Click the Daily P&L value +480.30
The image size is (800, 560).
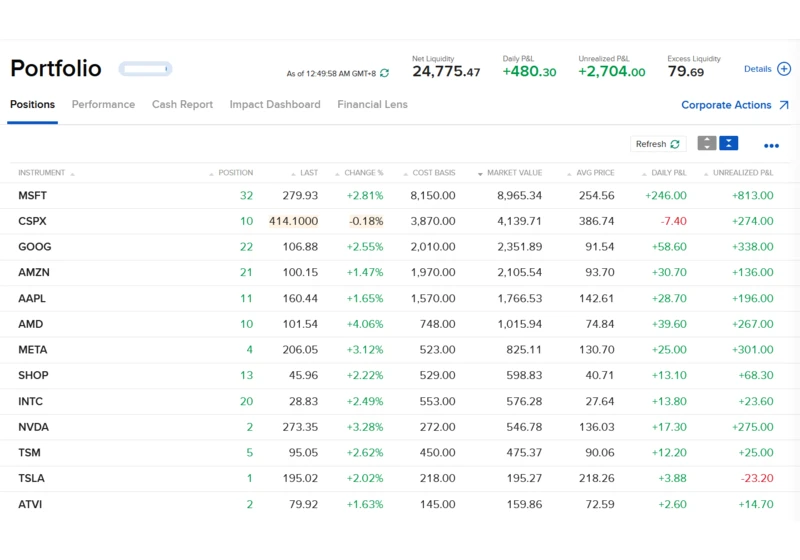[529, 71]
